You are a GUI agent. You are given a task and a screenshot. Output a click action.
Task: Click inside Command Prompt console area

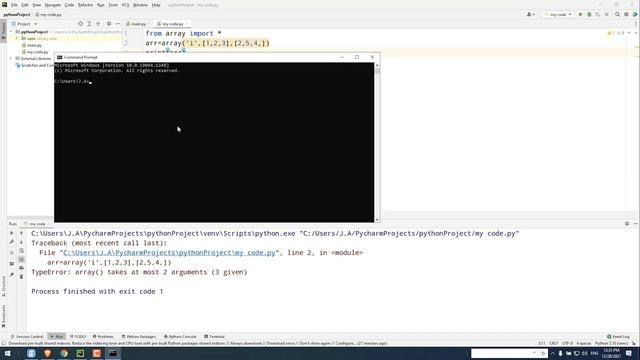click(x=214, y=142)
